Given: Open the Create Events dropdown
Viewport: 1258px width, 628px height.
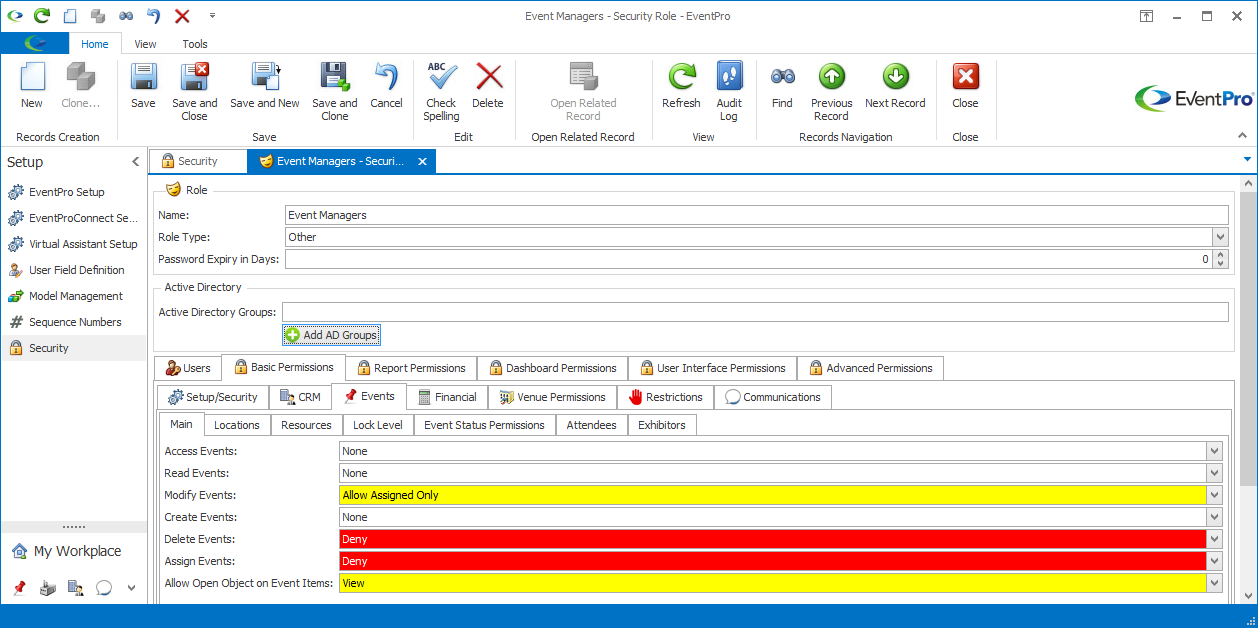Looking at the screenshot, I should 1214,517.
